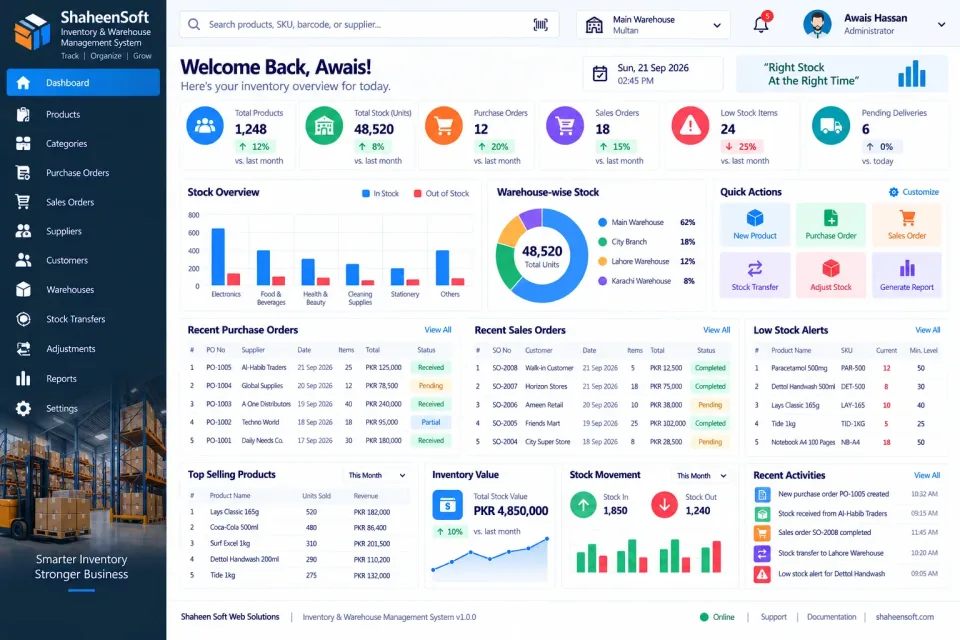
Task: Click the New Product cube icon
Action: [x=754, y=217]
